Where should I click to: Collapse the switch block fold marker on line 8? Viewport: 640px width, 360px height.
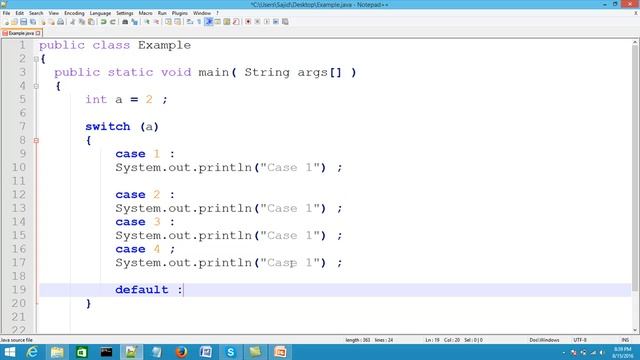click(x=36, y=140)
